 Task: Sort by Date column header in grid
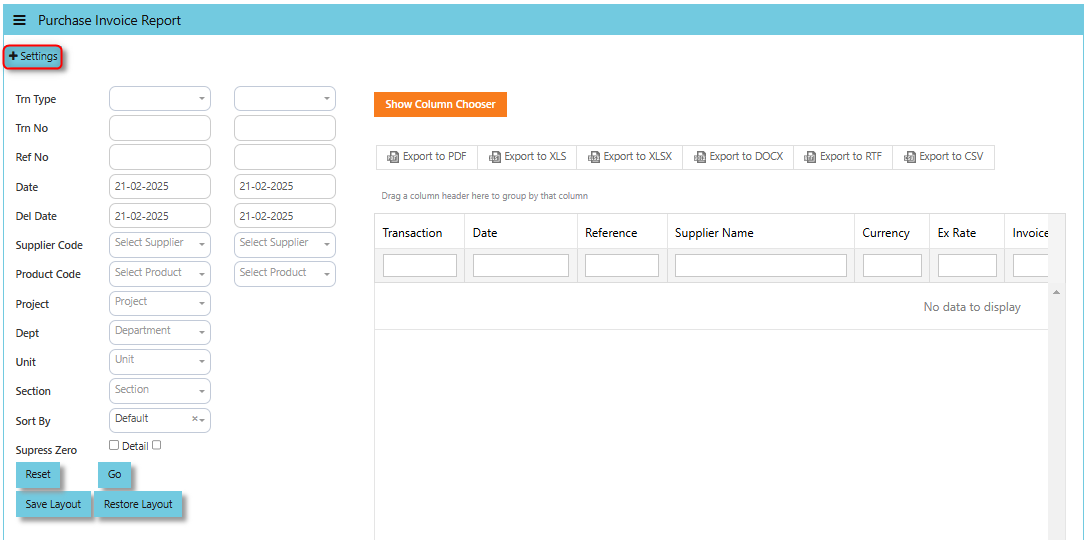tap(521, 233)
